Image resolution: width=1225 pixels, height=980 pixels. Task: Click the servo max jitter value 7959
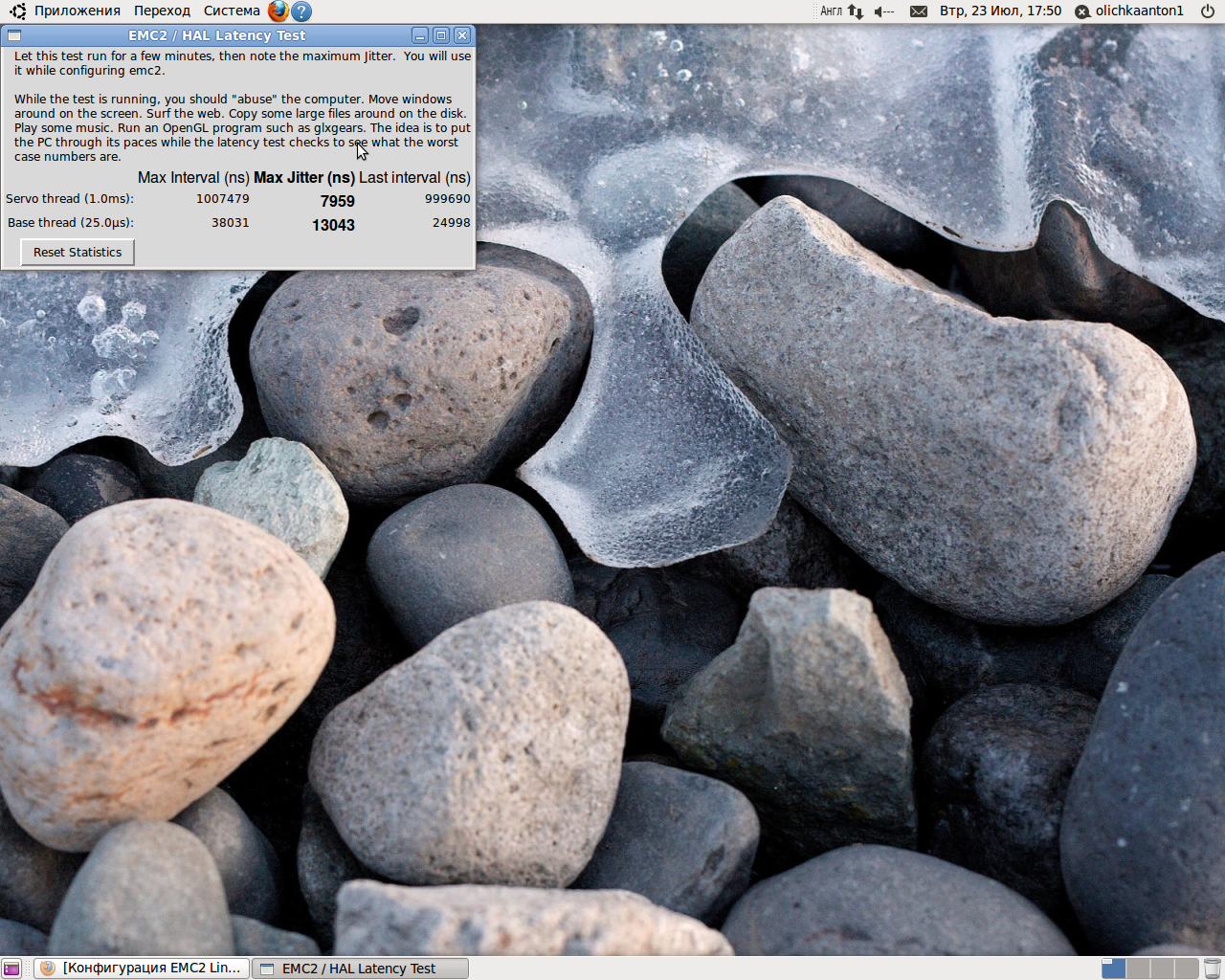point(338,201)
